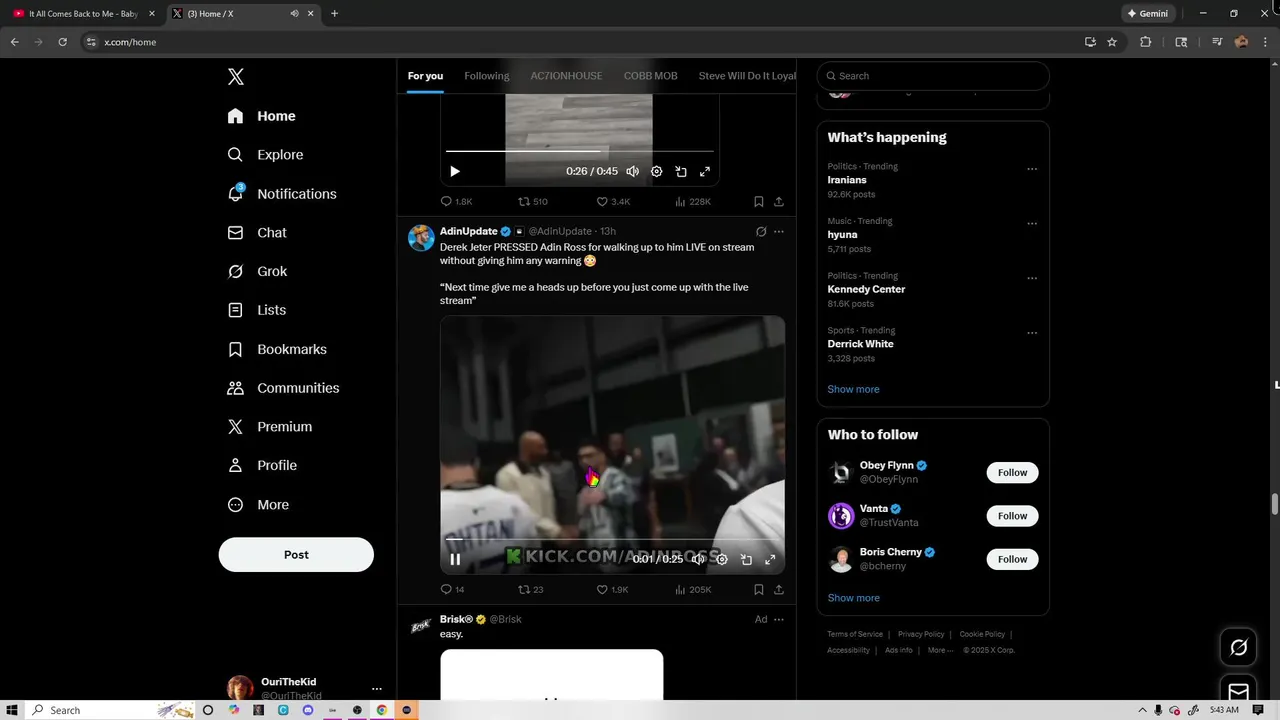1280x720 pixels.
Task: Open Explore in the sidebar
Action: [x=266, y=155]
